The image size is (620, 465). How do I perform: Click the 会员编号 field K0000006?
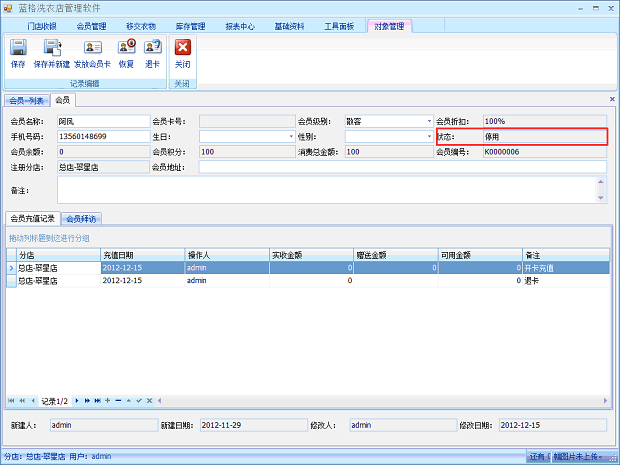[545, 152]
